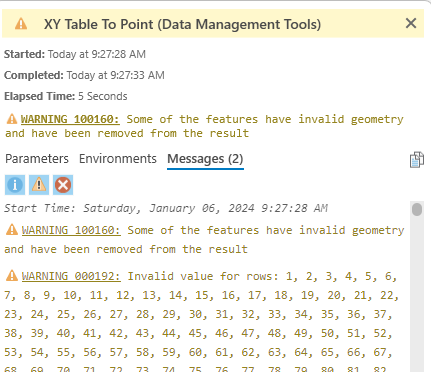431x372 pixels.
Task: Open the WARNING 000192 help link
Action: pos(71,276)
